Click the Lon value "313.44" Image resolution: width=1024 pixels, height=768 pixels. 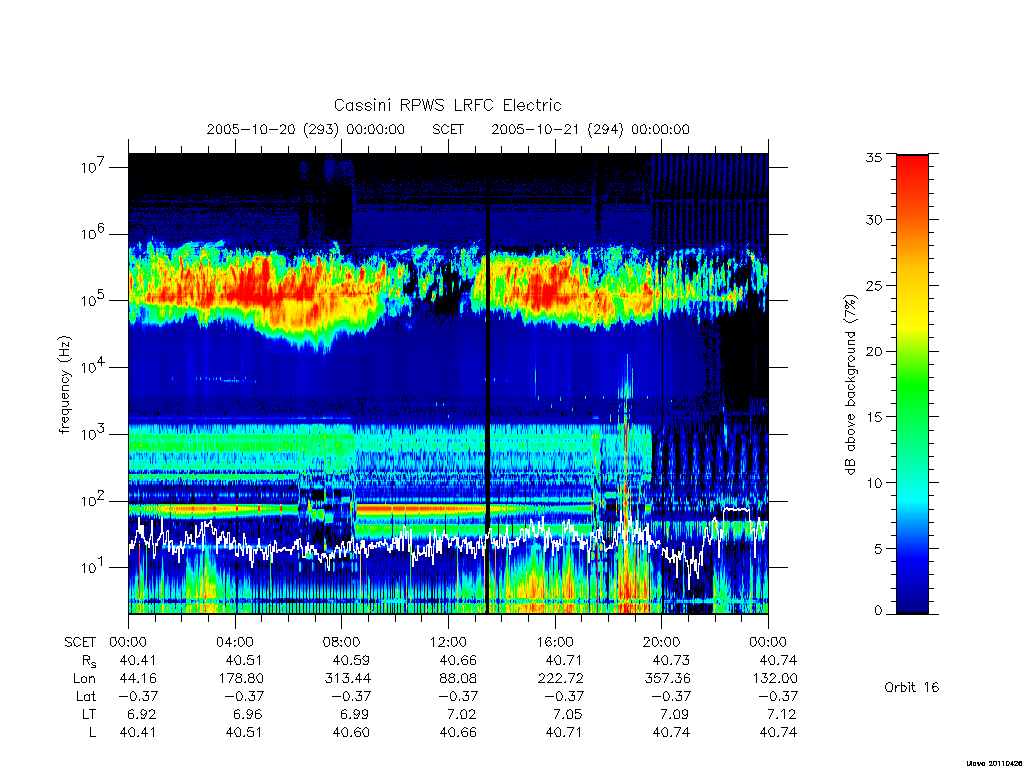point(347,679)
